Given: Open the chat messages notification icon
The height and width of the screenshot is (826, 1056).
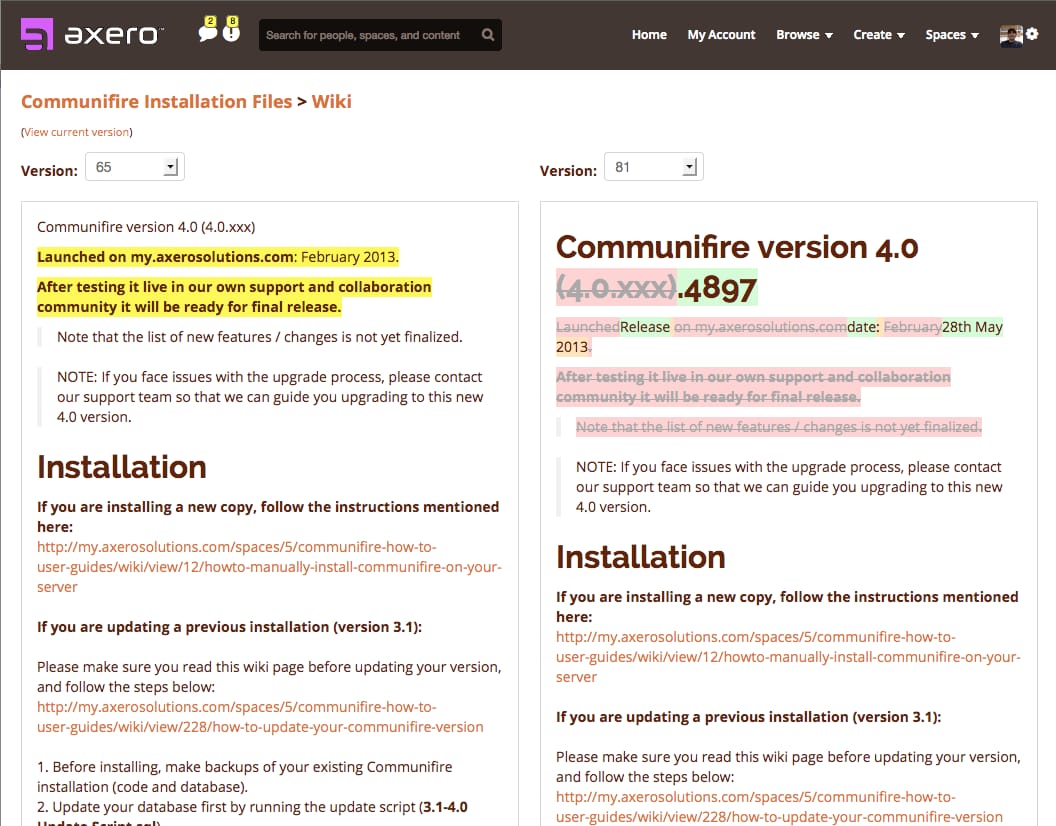Looking at the screenshot, I should point(208,30).
